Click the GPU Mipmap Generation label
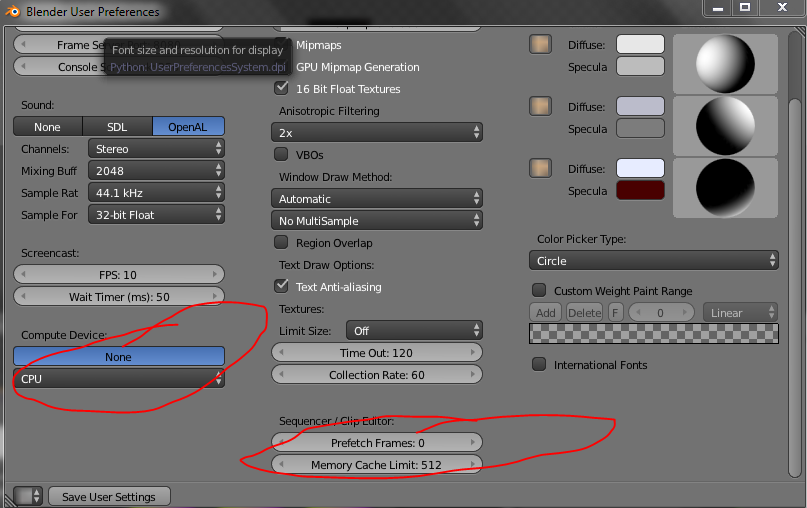The image size is (807, 508). [358, 67]
